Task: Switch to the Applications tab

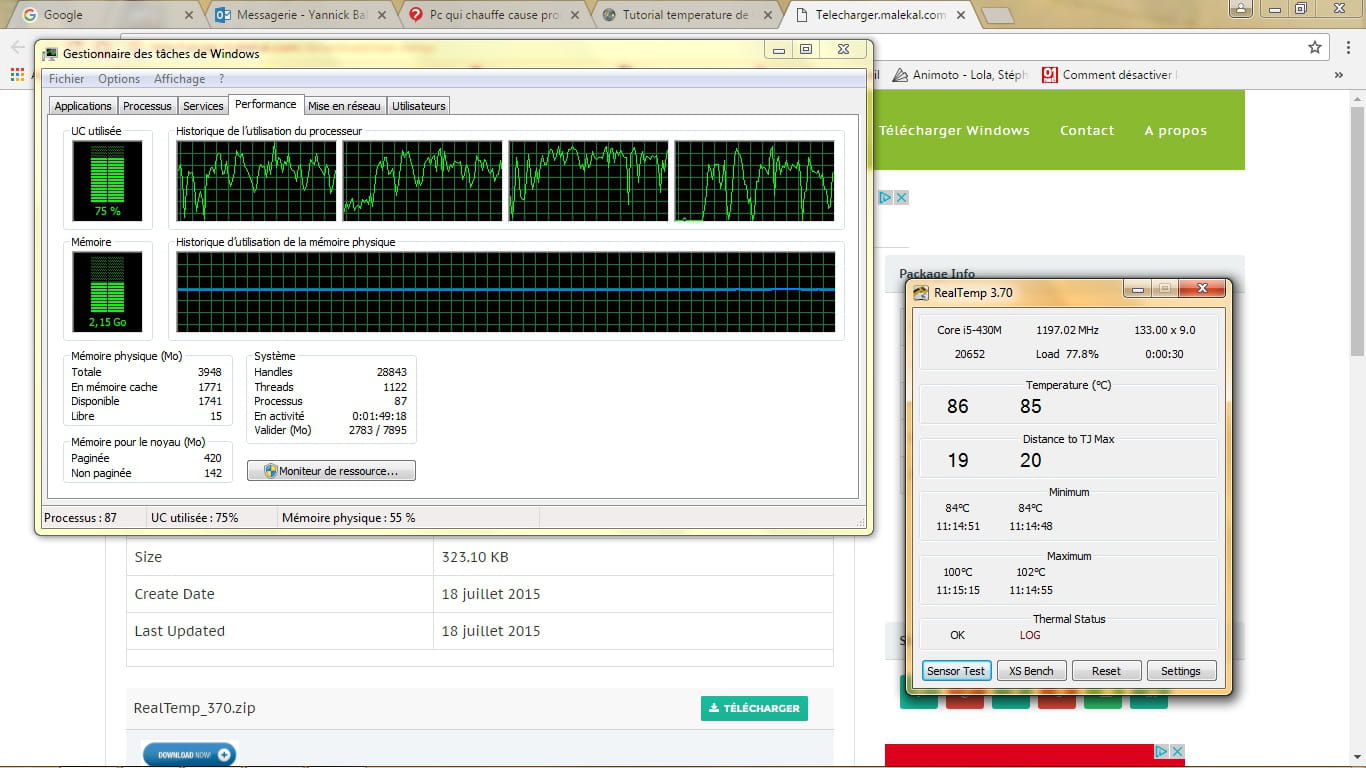Action: click(83, 106)
